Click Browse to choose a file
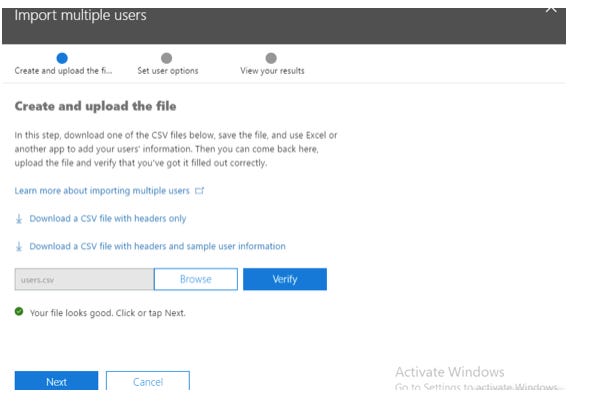The height and width of the screenshot is (406, 596). 196,279
